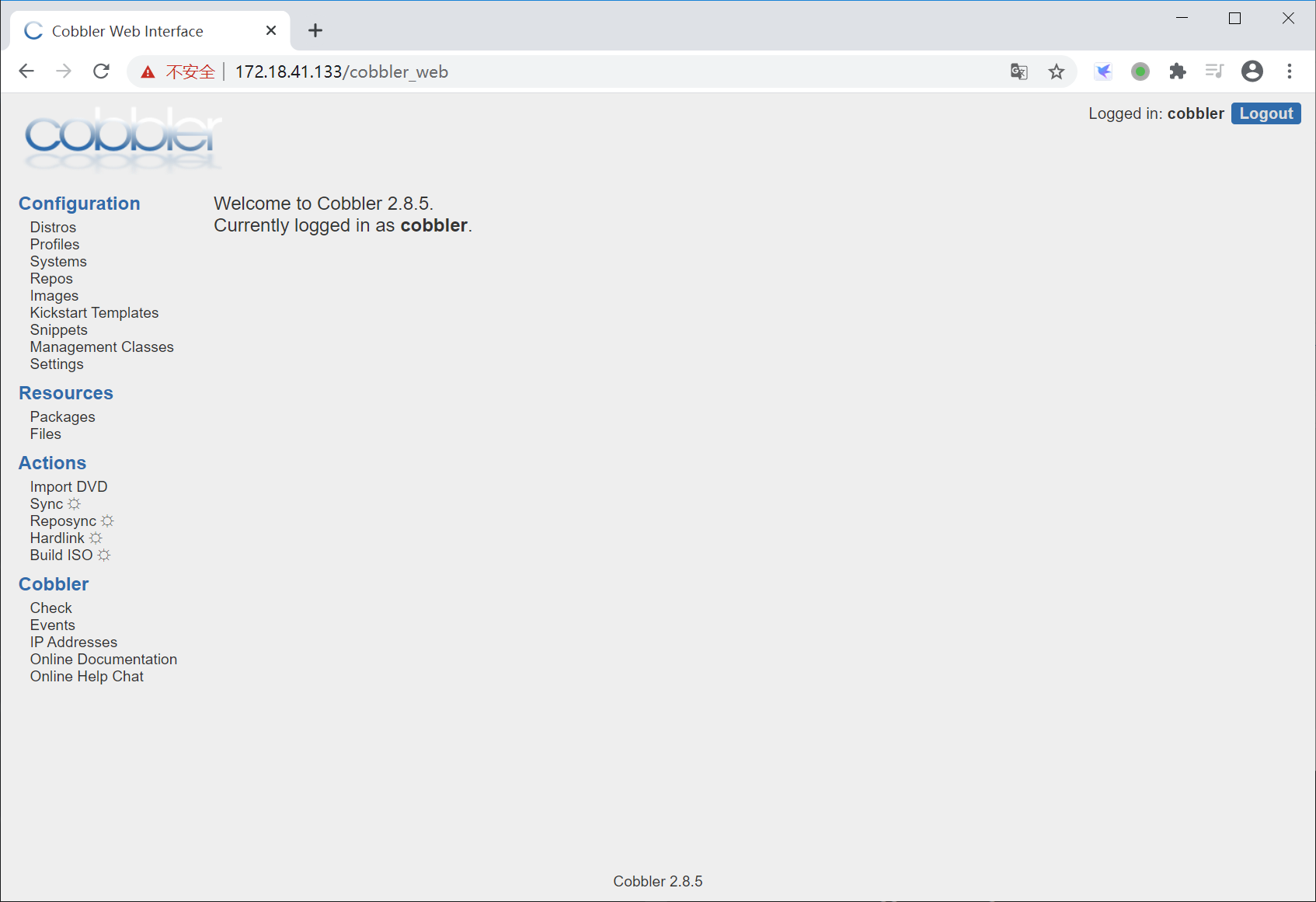Go to the Systems list
This screenshot has width=1316, height=902.
pyautogui.click(x=59, y=262)
